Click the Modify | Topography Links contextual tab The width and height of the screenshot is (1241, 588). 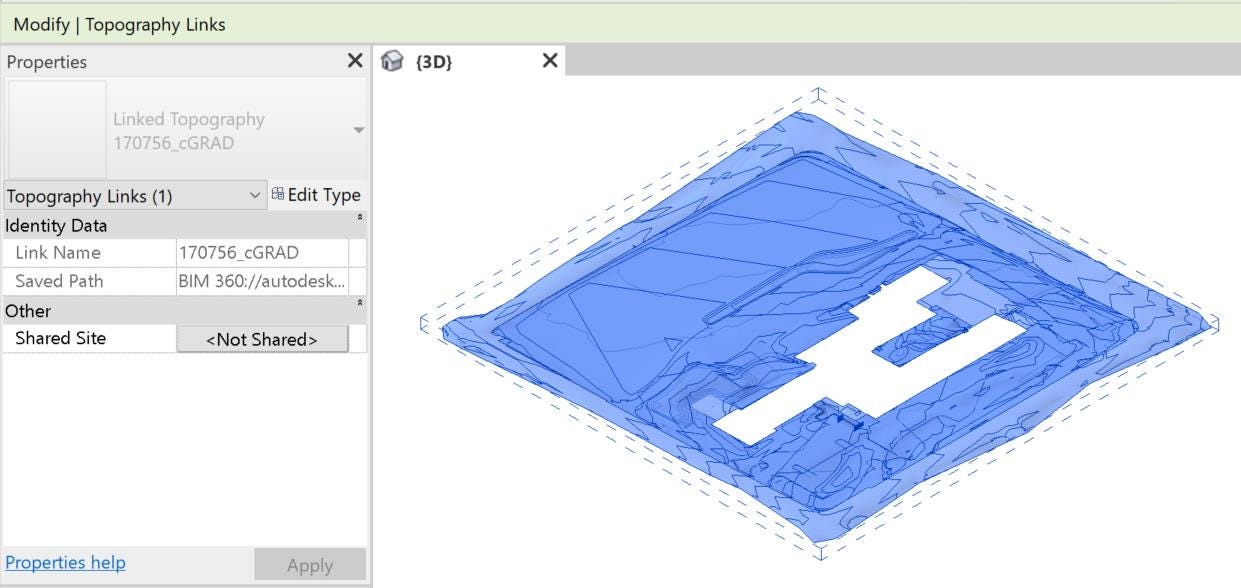pyautogui.click(x=119, y=24)
